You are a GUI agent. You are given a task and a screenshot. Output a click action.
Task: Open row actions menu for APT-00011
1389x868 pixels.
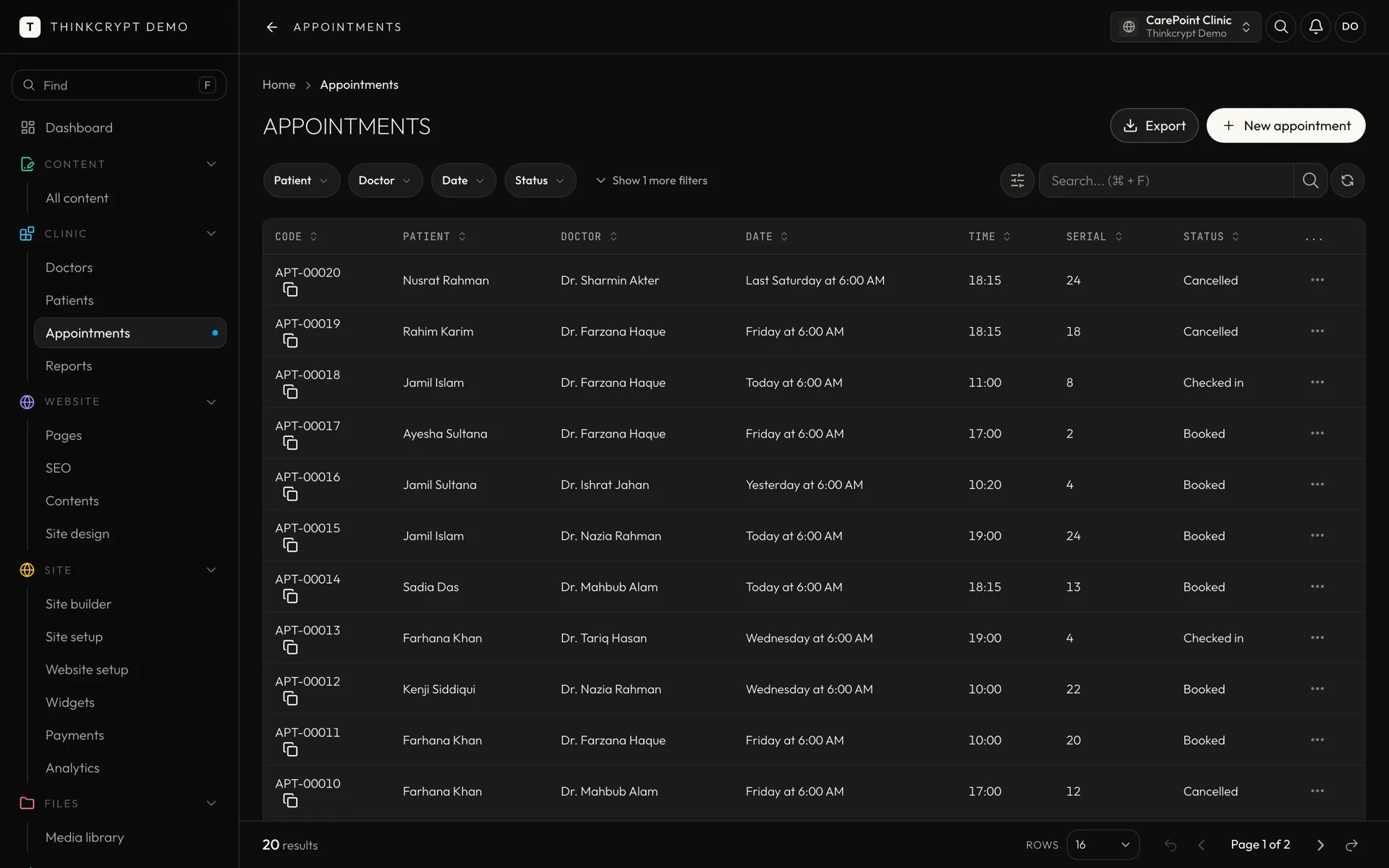tap(1317, 740)
